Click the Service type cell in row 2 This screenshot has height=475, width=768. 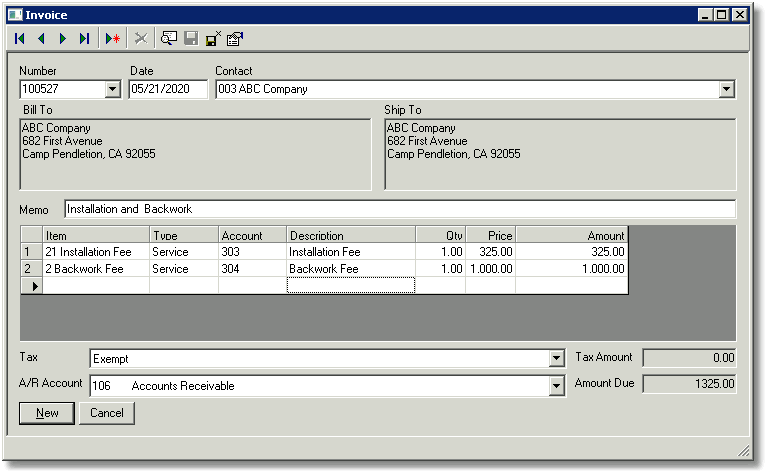point(184,268)
